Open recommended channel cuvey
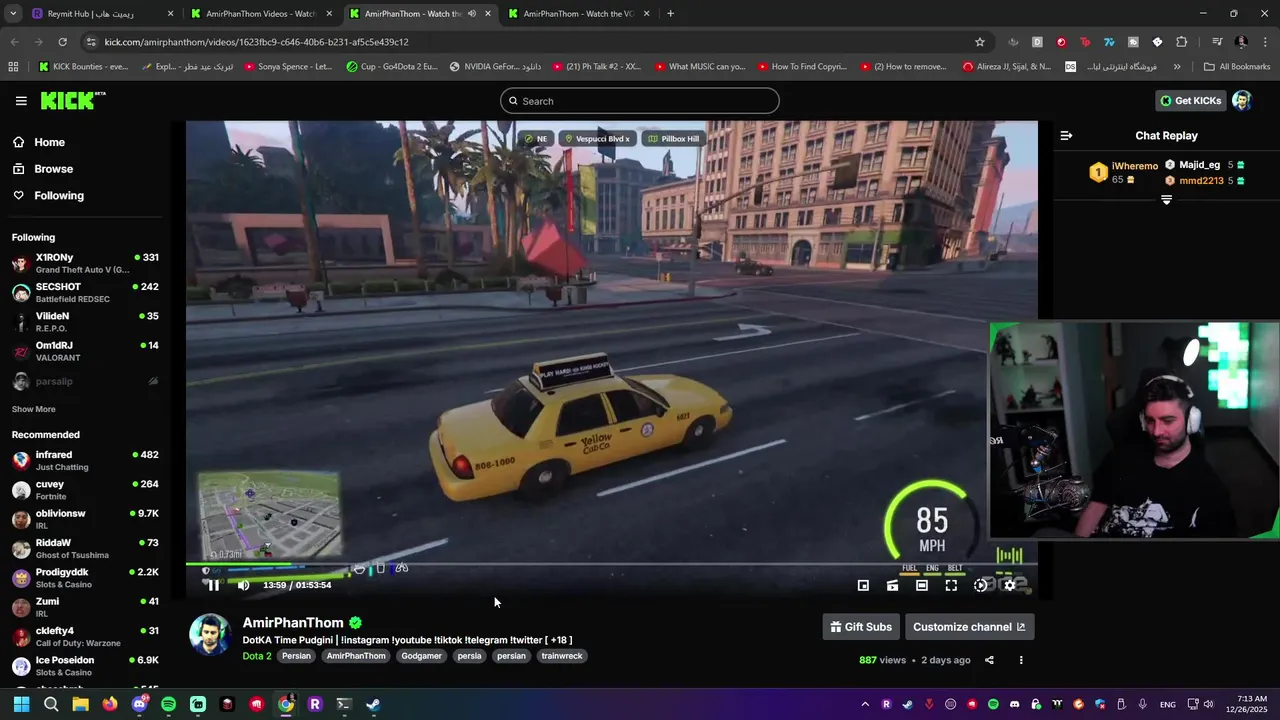Screen dimensions: 1280x720 pyautogui.click(x=85, y=490)
